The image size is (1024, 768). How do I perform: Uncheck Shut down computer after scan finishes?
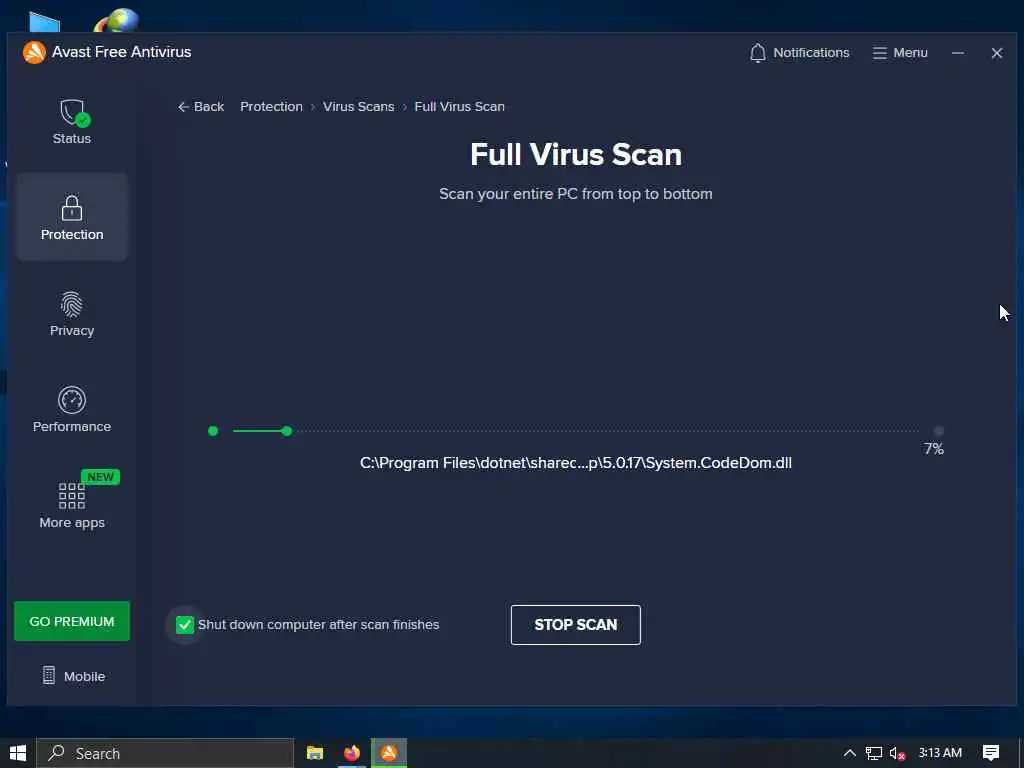tap(185, 625)
